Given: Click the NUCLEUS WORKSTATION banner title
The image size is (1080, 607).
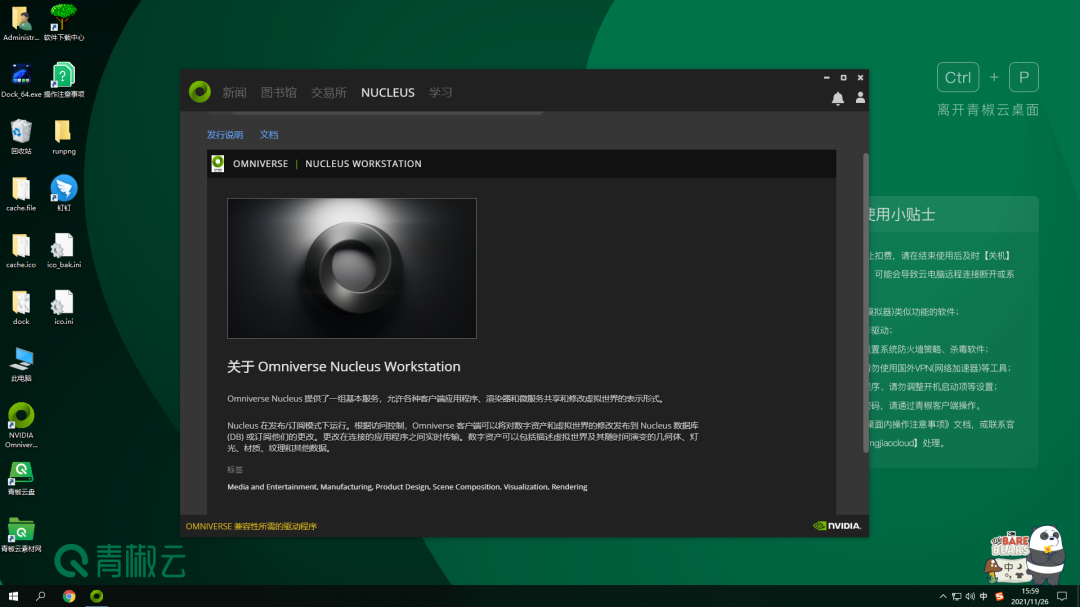Looking at the screenshot, I should point(363,163).
